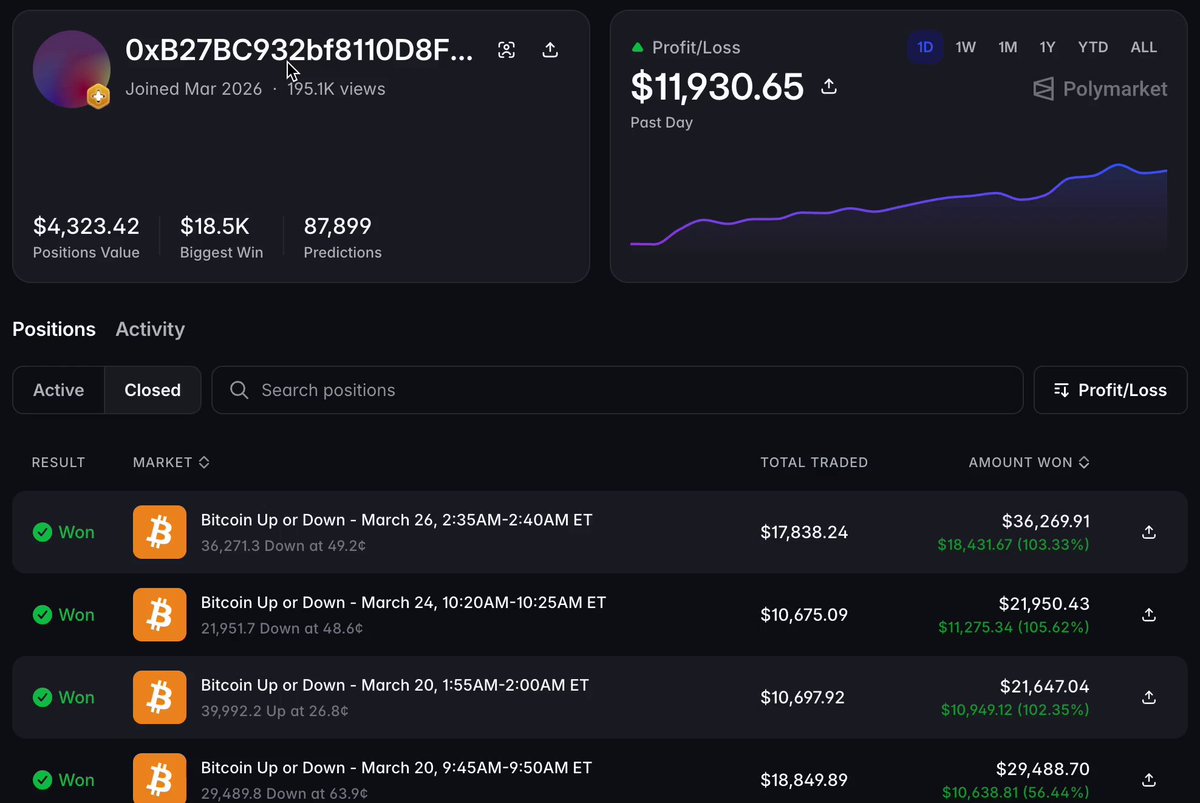Click the share icon beside the wallet address
Image resolution: width=1200 pixels, height=803 pixels.
click(x=550, y=50)
